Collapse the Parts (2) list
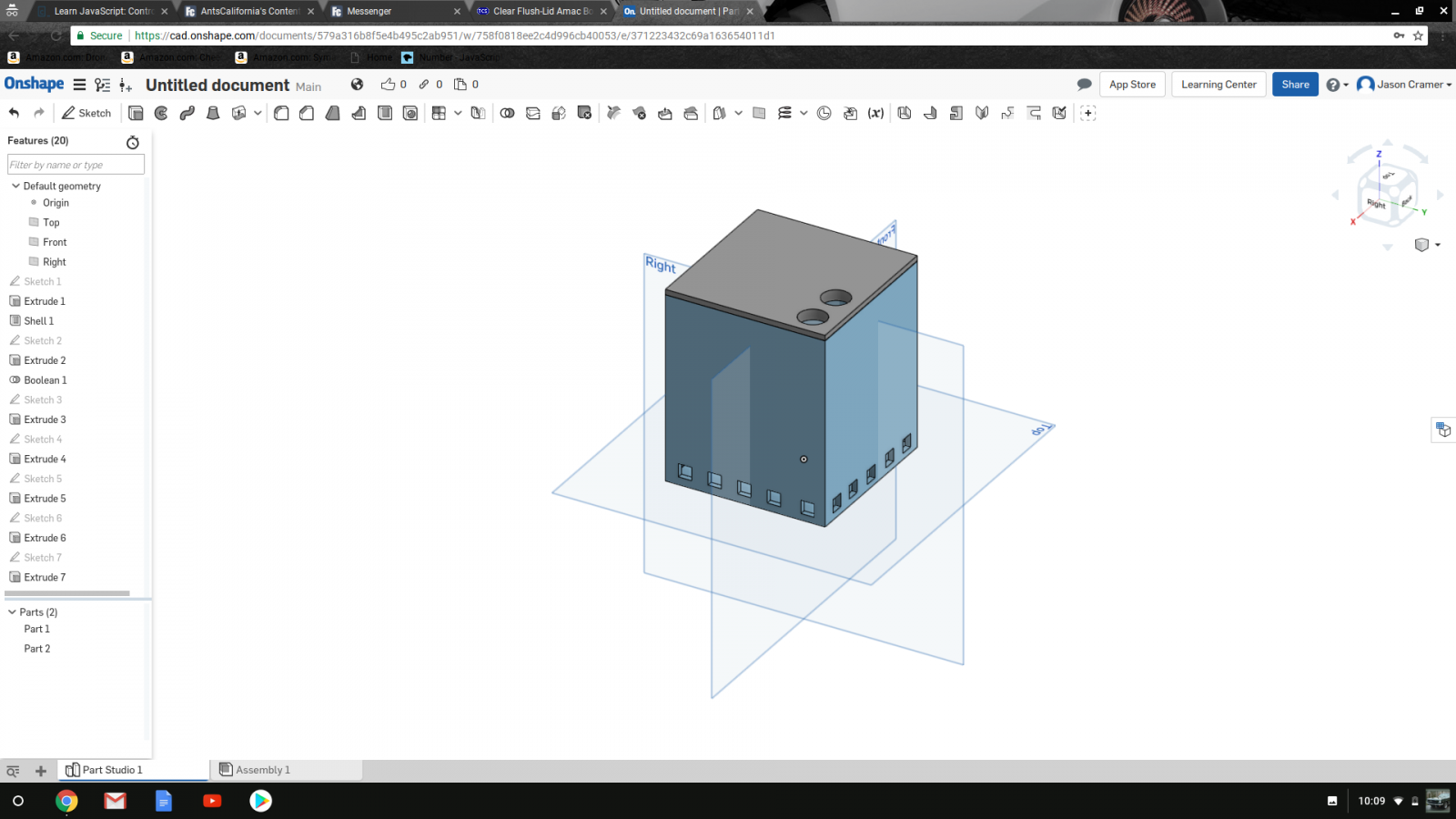The width and height of the screenshot is (1456, 819). coord(12,612)
